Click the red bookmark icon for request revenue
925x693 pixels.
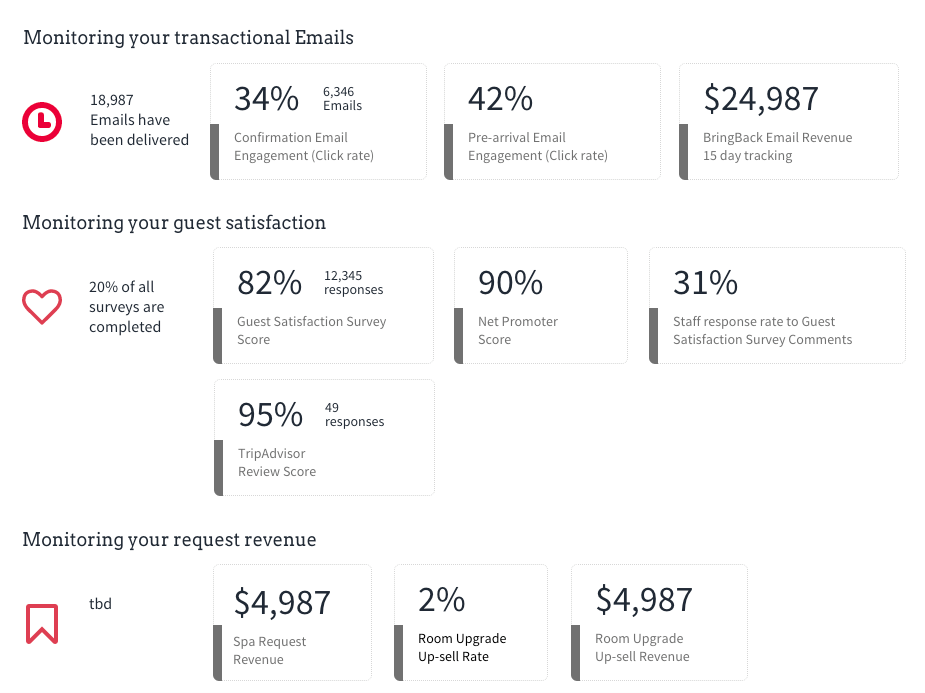tap(42, 622)
